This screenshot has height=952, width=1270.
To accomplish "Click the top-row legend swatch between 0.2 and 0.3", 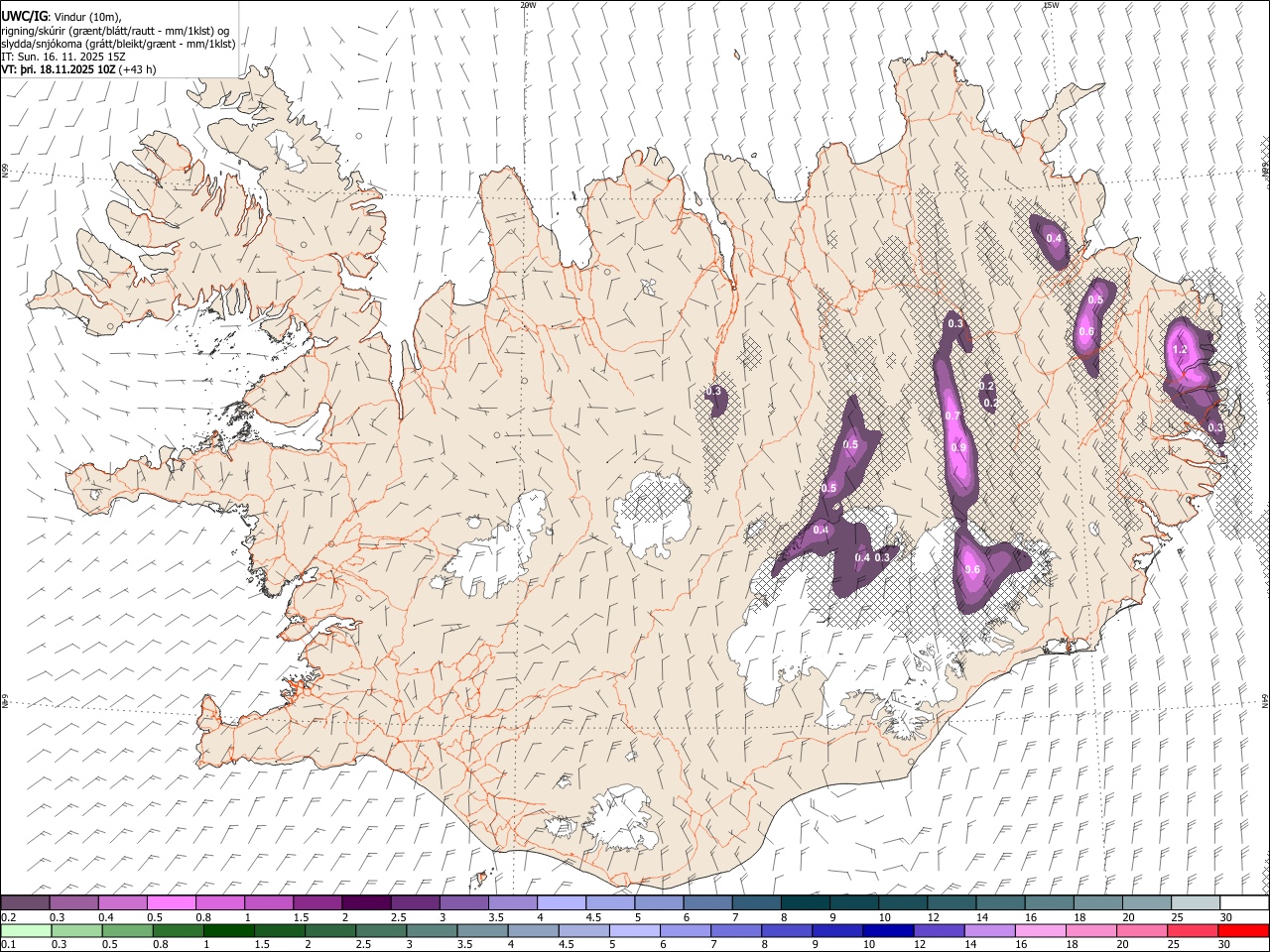I will (26, 903).
